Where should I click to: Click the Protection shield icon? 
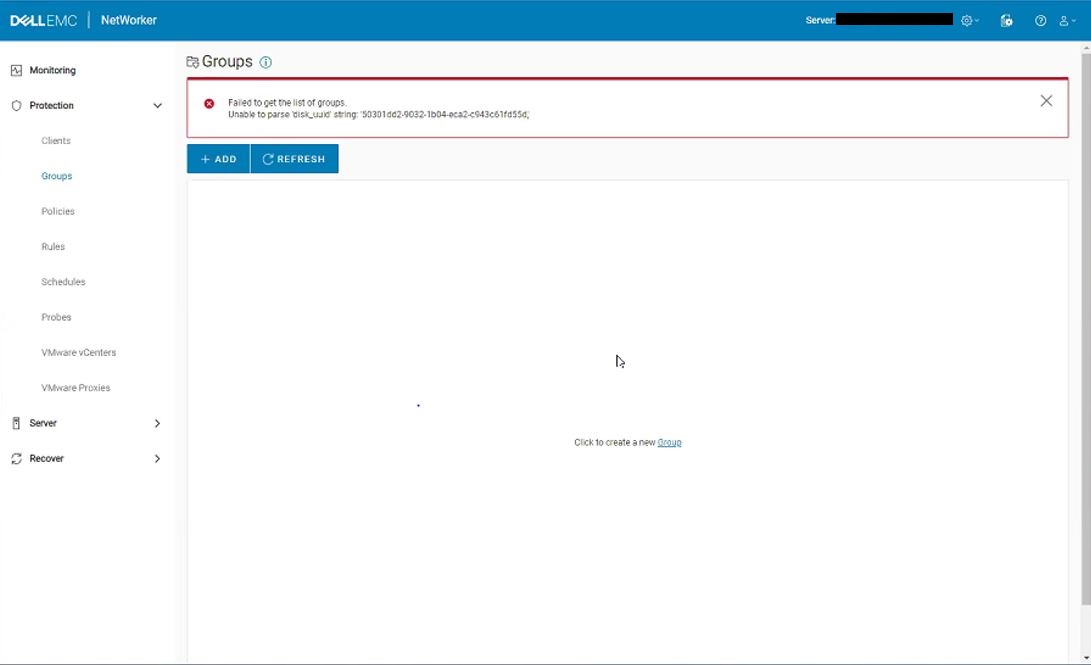click(16, 105)
